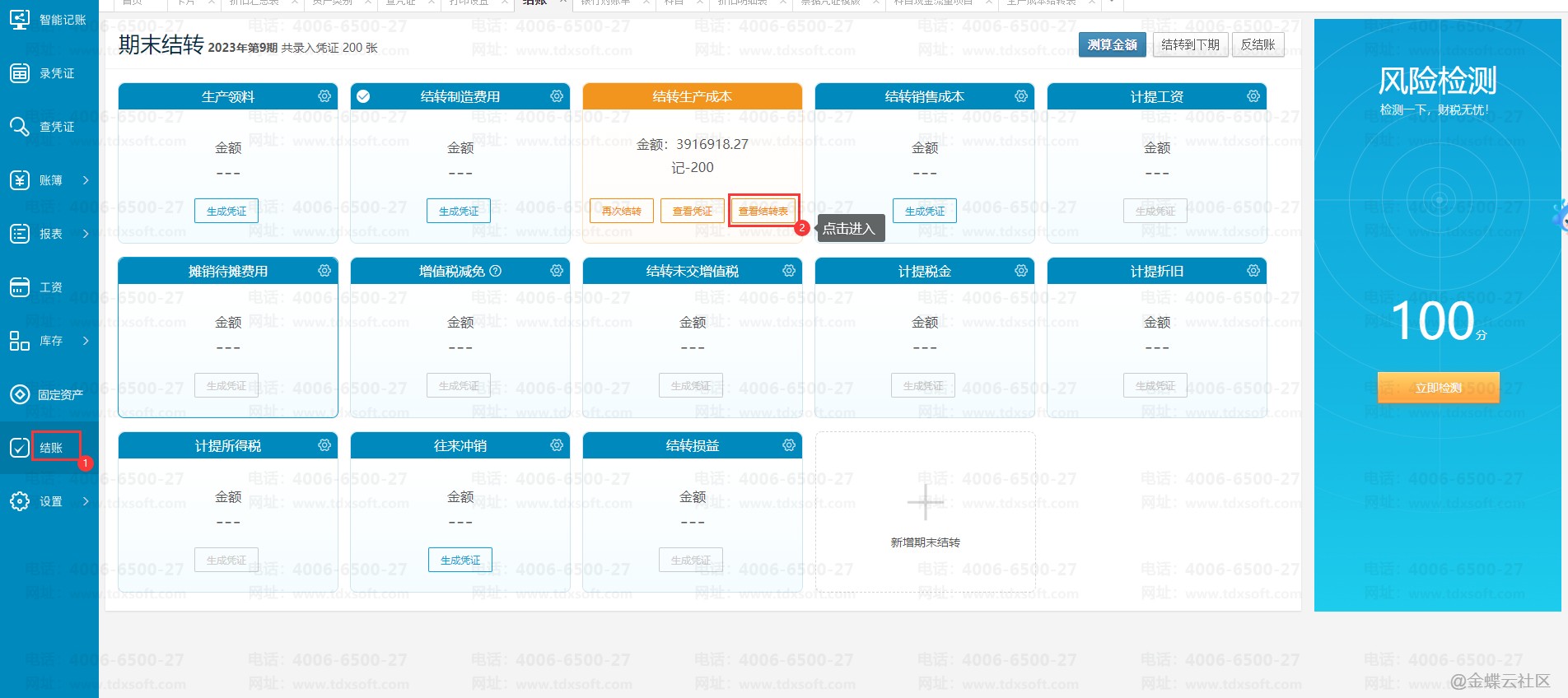Expand the 账簿 sidebar submenu arrow
This screenshot has width=1568, height=698.
[x=86, y=180]
